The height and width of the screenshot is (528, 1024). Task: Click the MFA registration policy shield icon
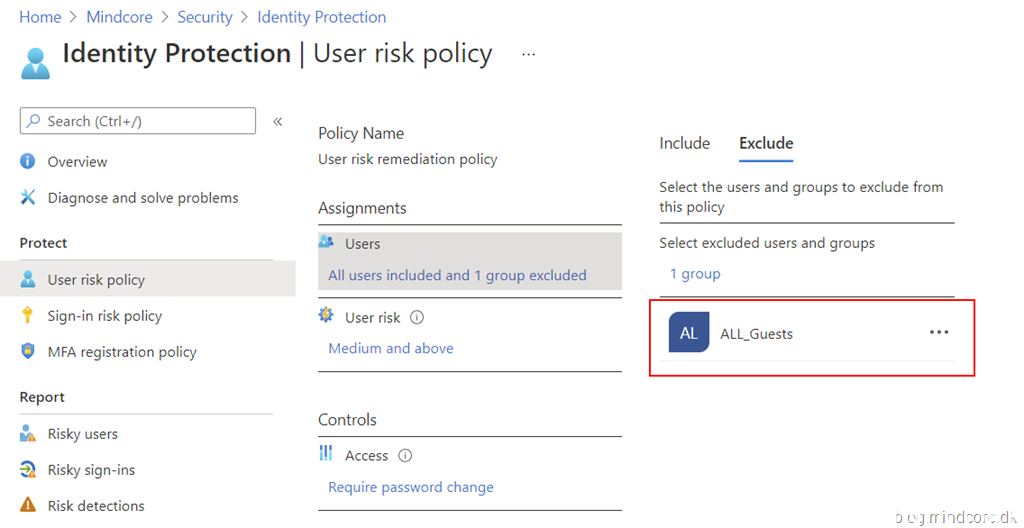coord(28,352)
